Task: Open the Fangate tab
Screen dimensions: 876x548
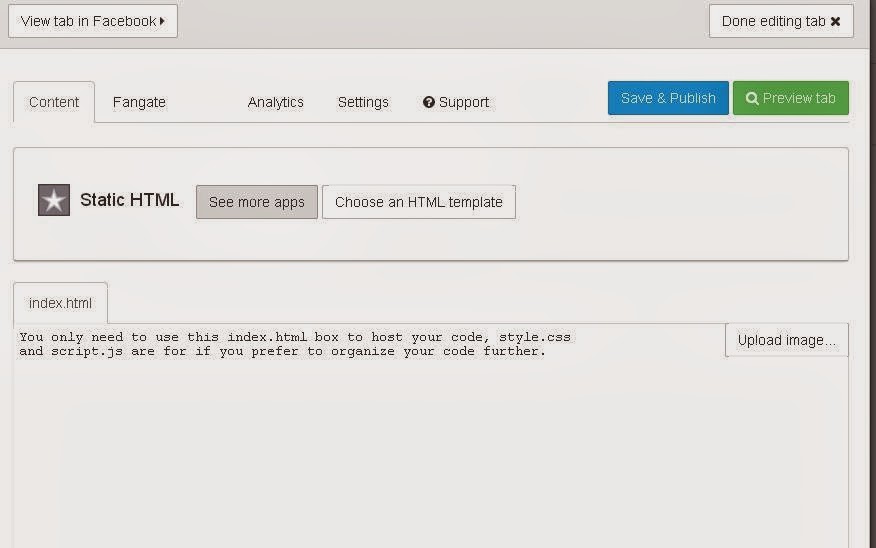Action: (x=139, y=102)
